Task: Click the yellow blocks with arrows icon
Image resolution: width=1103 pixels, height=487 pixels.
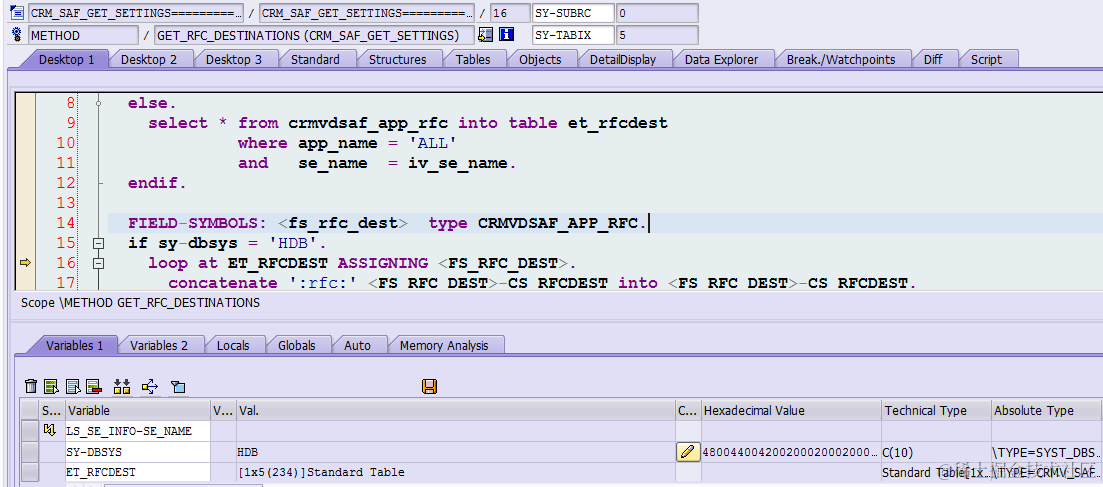Action: pos(122,386)
